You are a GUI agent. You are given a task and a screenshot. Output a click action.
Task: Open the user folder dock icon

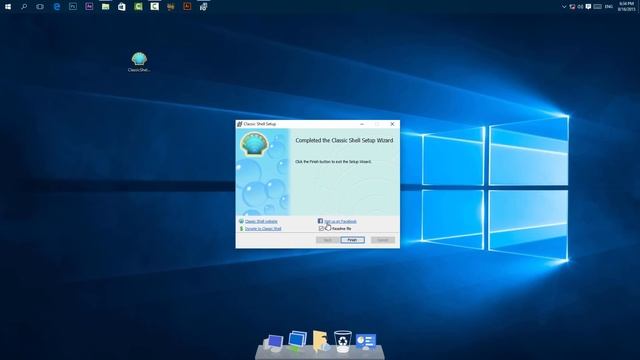(321, 341)
